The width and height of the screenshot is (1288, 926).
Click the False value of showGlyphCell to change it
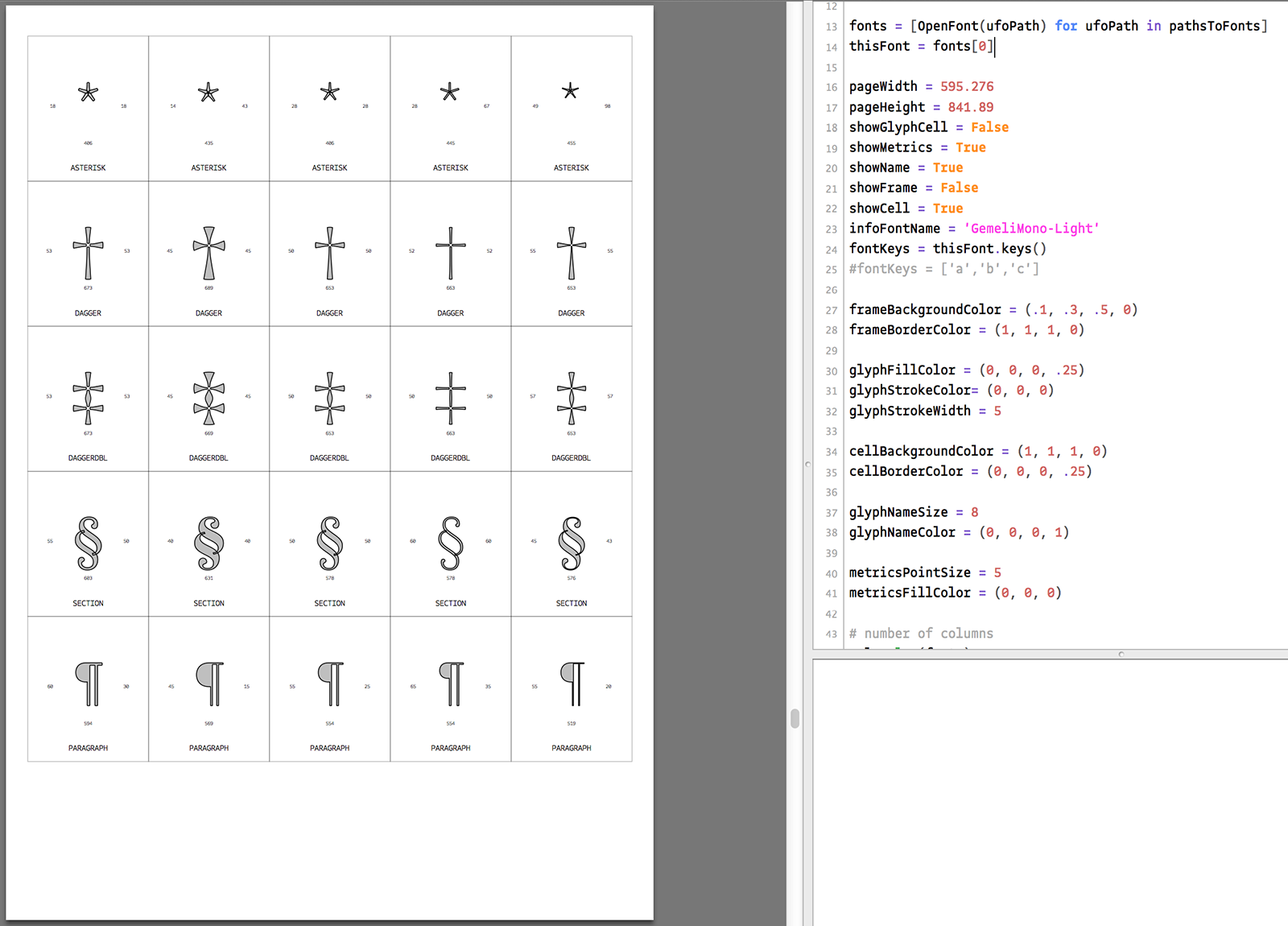click(x=989, y=126)
